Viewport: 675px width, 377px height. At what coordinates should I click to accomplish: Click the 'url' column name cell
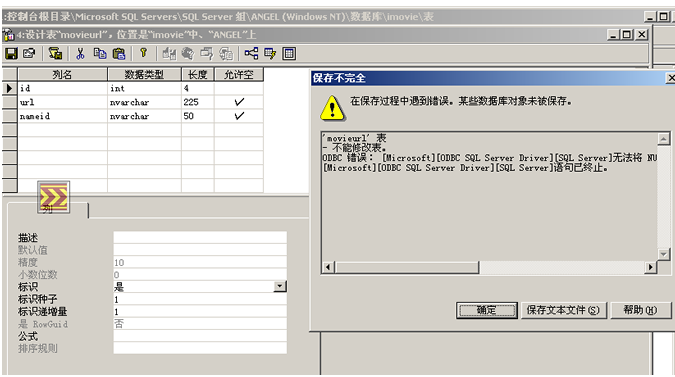62,102
